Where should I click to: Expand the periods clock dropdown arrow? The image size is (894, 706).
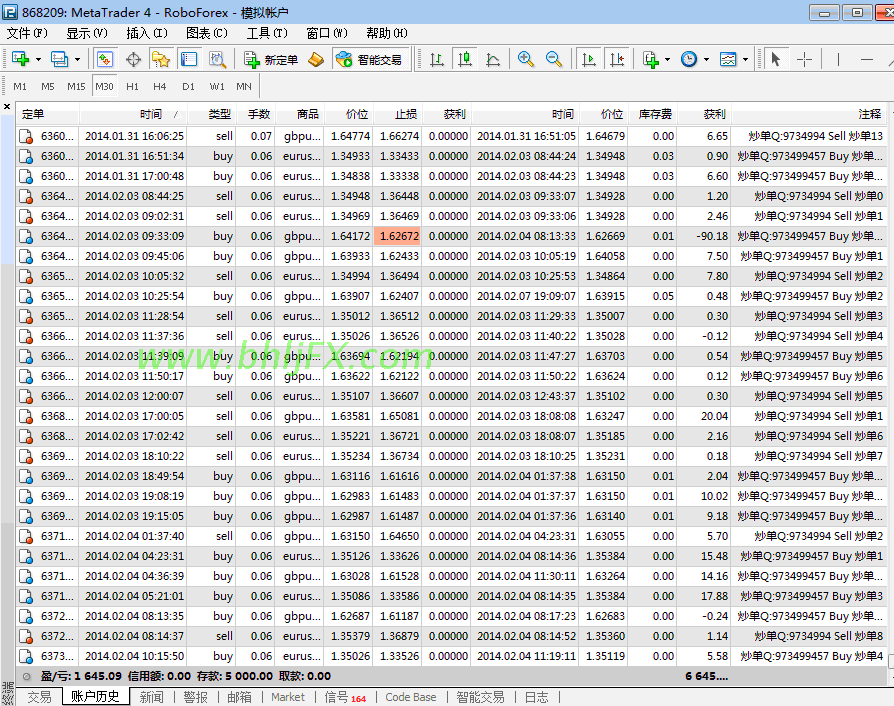[x=706, y=59]
